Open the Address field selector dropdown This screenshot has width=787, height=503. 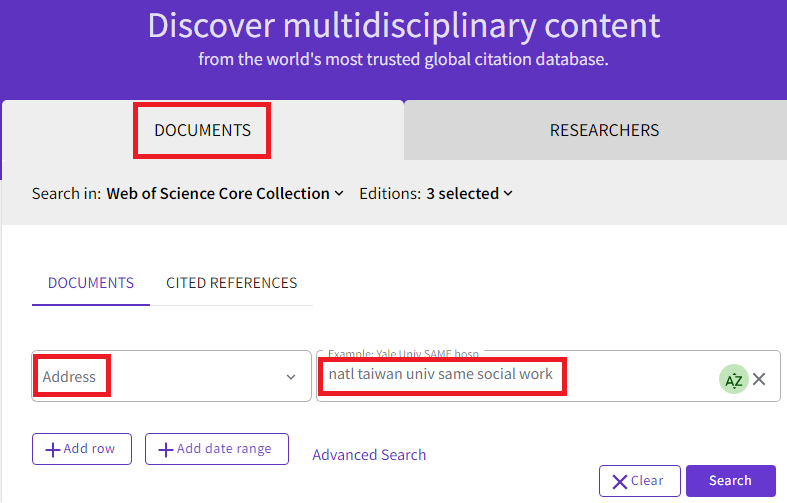171,376
